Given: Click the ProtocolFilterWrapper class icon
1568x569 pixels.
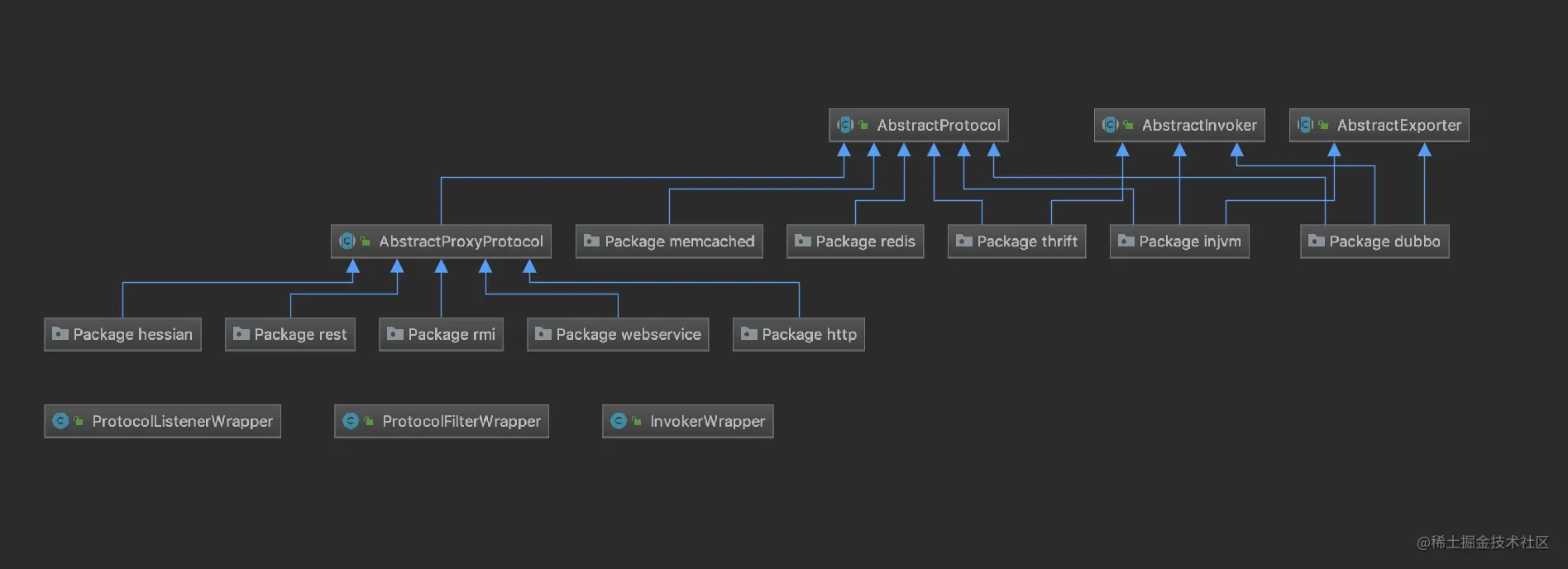Looking at the screenshot, I should click(351, 421).
